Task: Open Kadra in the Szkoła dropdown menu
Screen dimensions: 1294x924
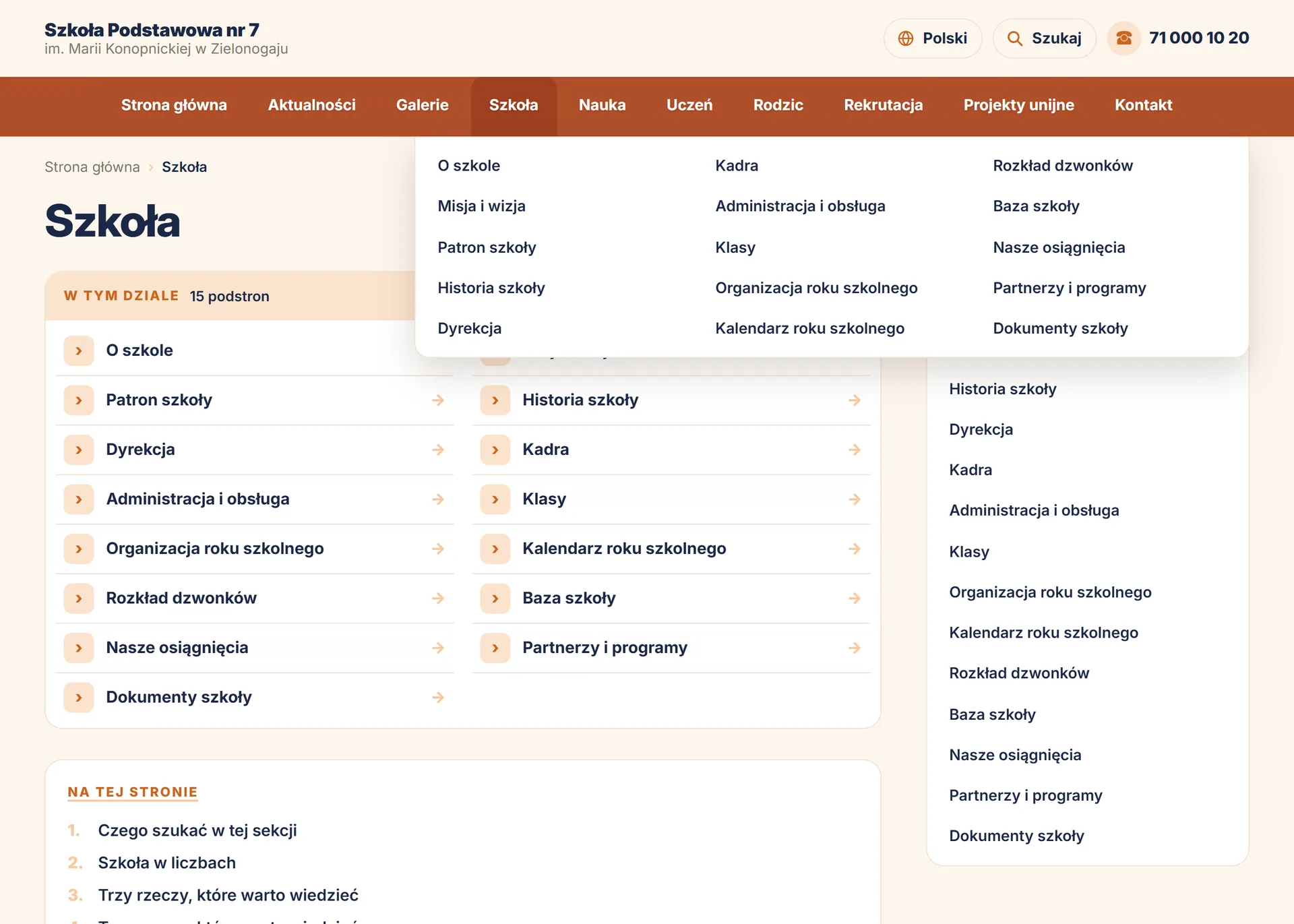Action: pos(737,166)
